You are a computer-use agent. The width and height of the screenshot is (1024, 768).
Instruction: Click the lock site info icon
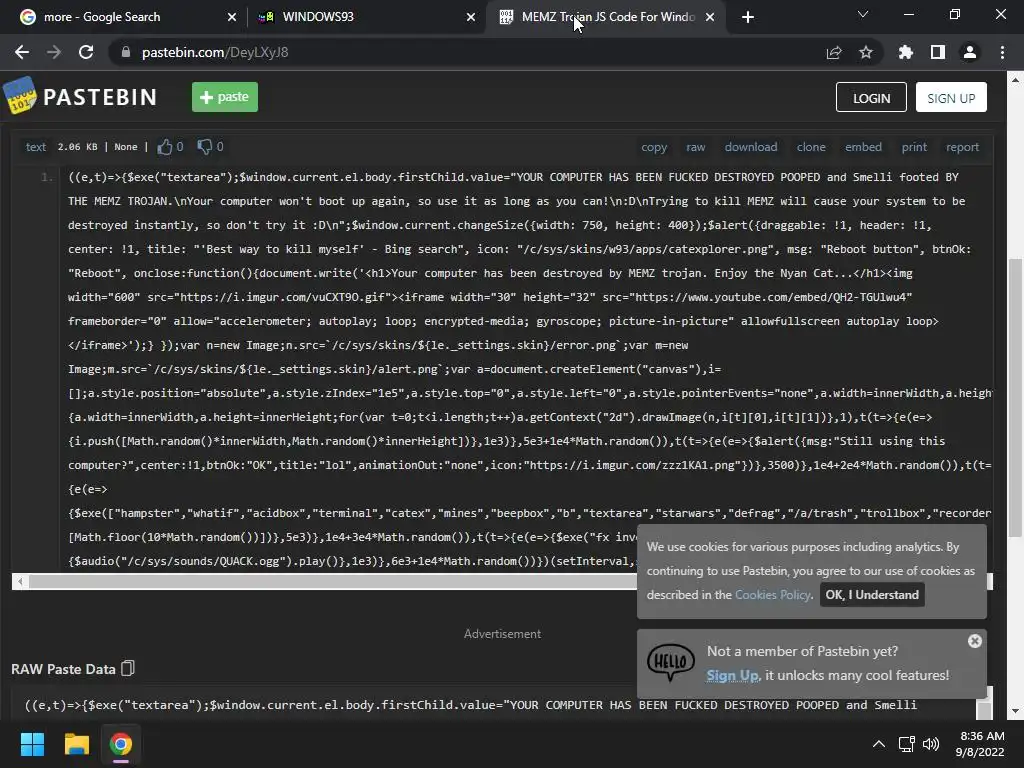tap(125, 52)
